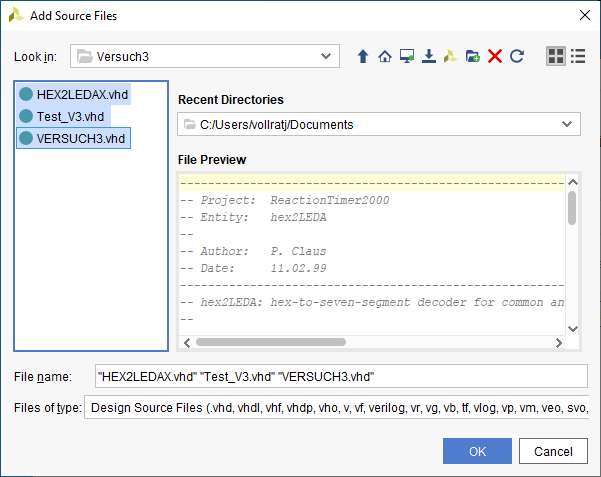Click in the File name field
The height and width of the screenshot is (477, 601).
click(x=338, y=376)
